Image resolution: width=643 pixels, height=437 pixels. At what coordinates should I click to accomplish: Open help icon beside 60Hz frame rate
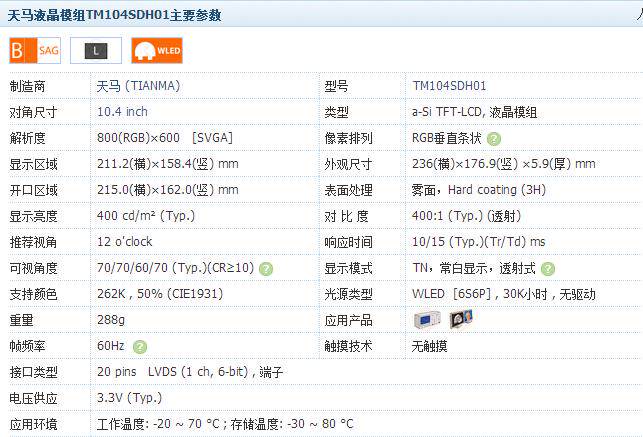[x=140, y=347]
